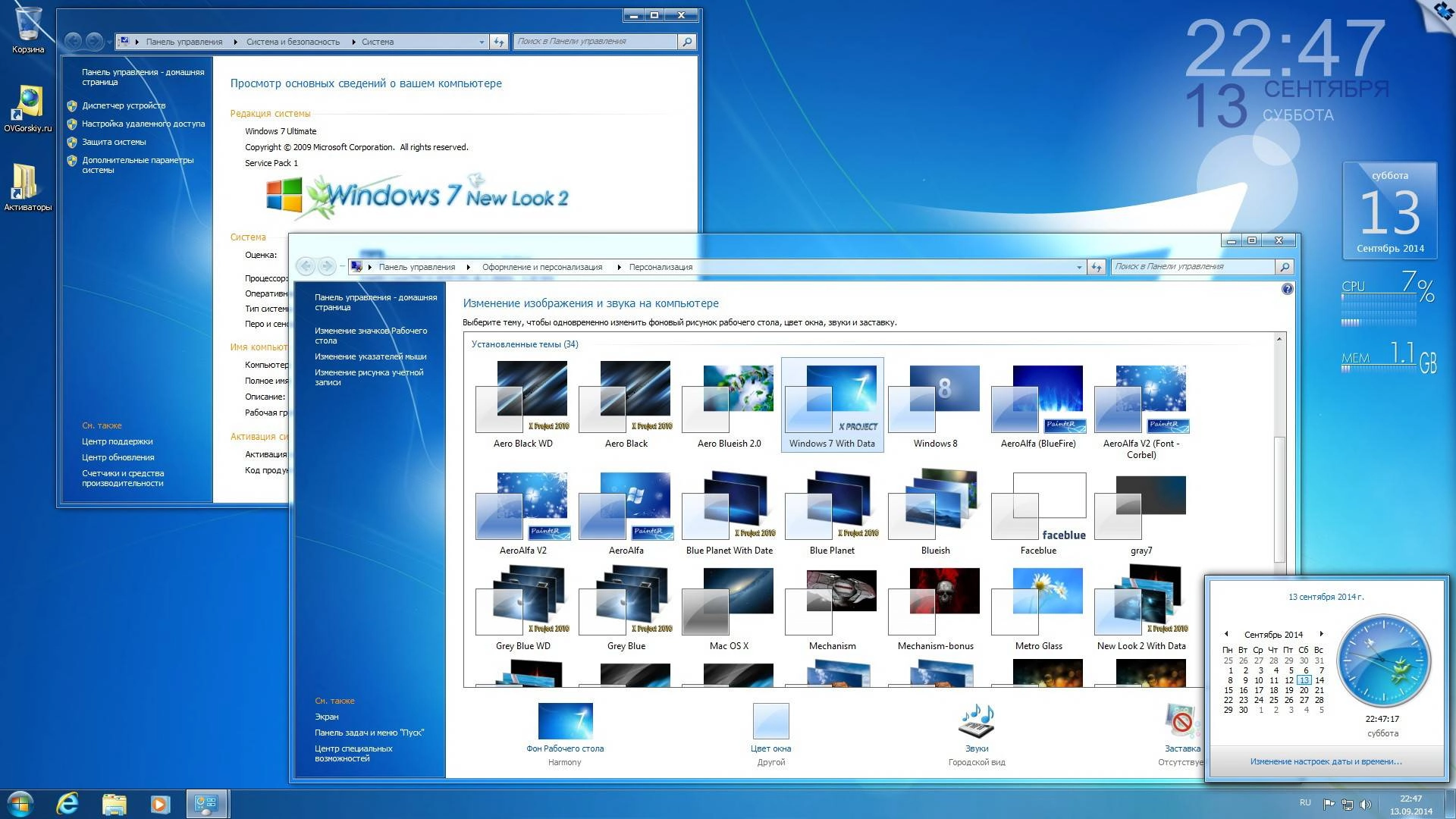Screen dimensions: 1456x819
Task: Open Панель задач и меню "Пуск" link
Action: coord(369,733)
